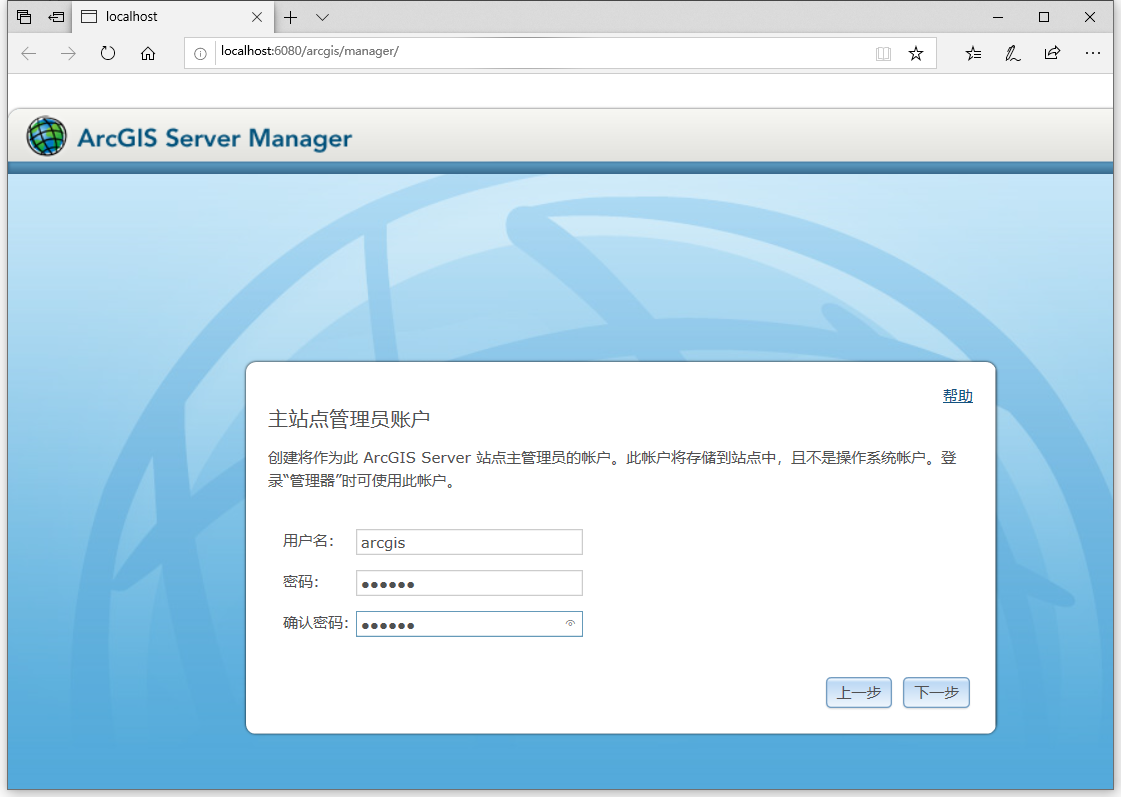1121x797 pixels.
Task: Minimize the browser window
Action: 998,17
